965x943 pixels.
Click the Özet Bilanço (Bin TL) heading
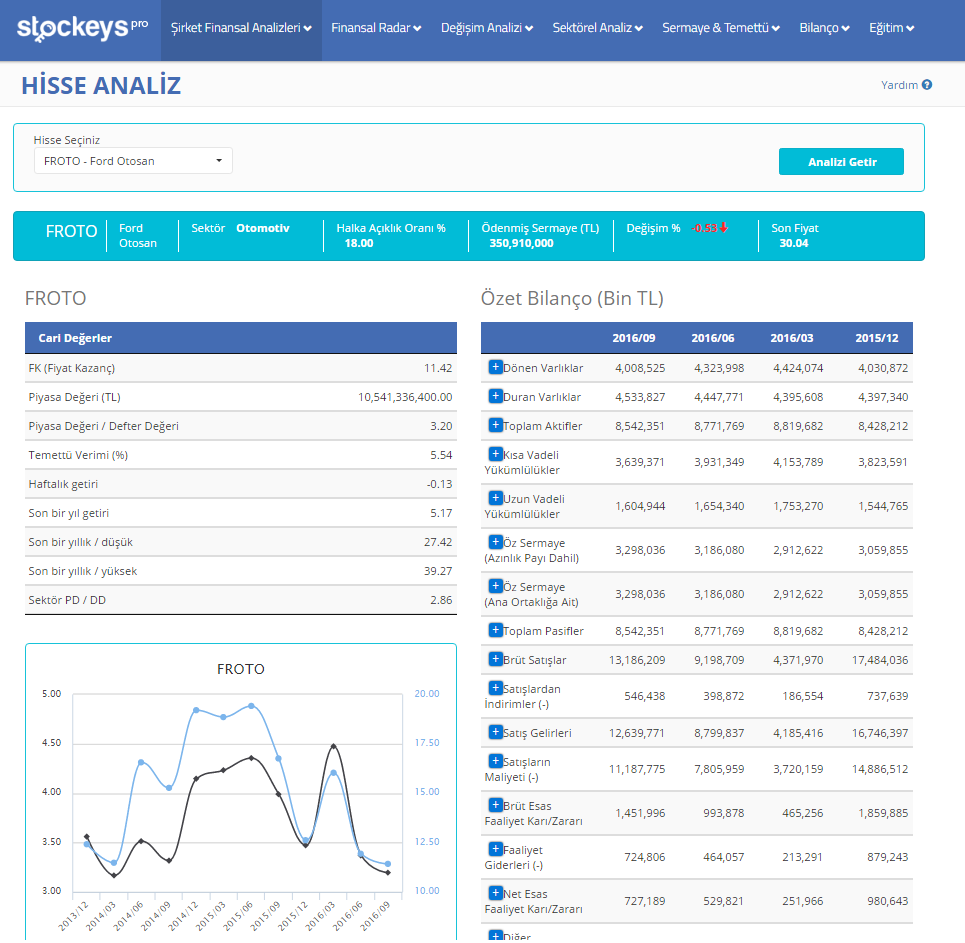click(x=572, y=299)
